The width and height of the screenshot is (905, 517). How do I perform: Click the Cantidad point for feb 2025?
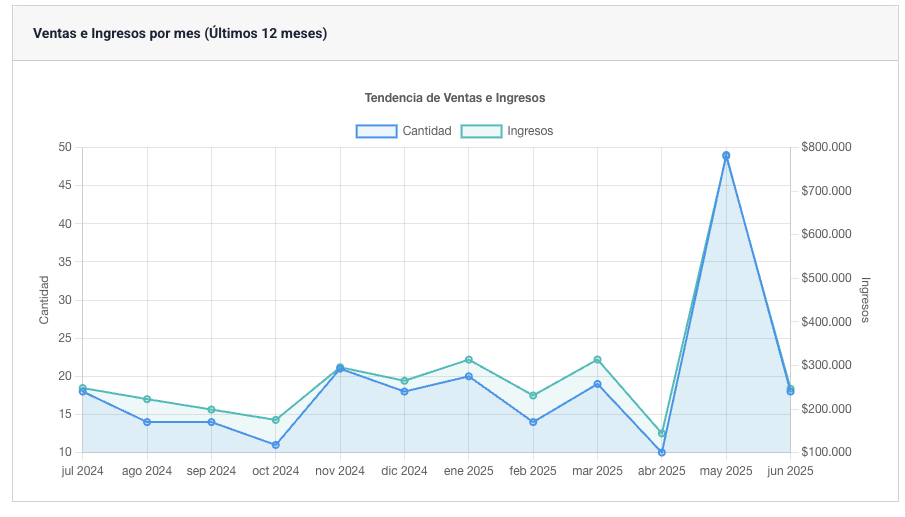(x=533, y=422)
